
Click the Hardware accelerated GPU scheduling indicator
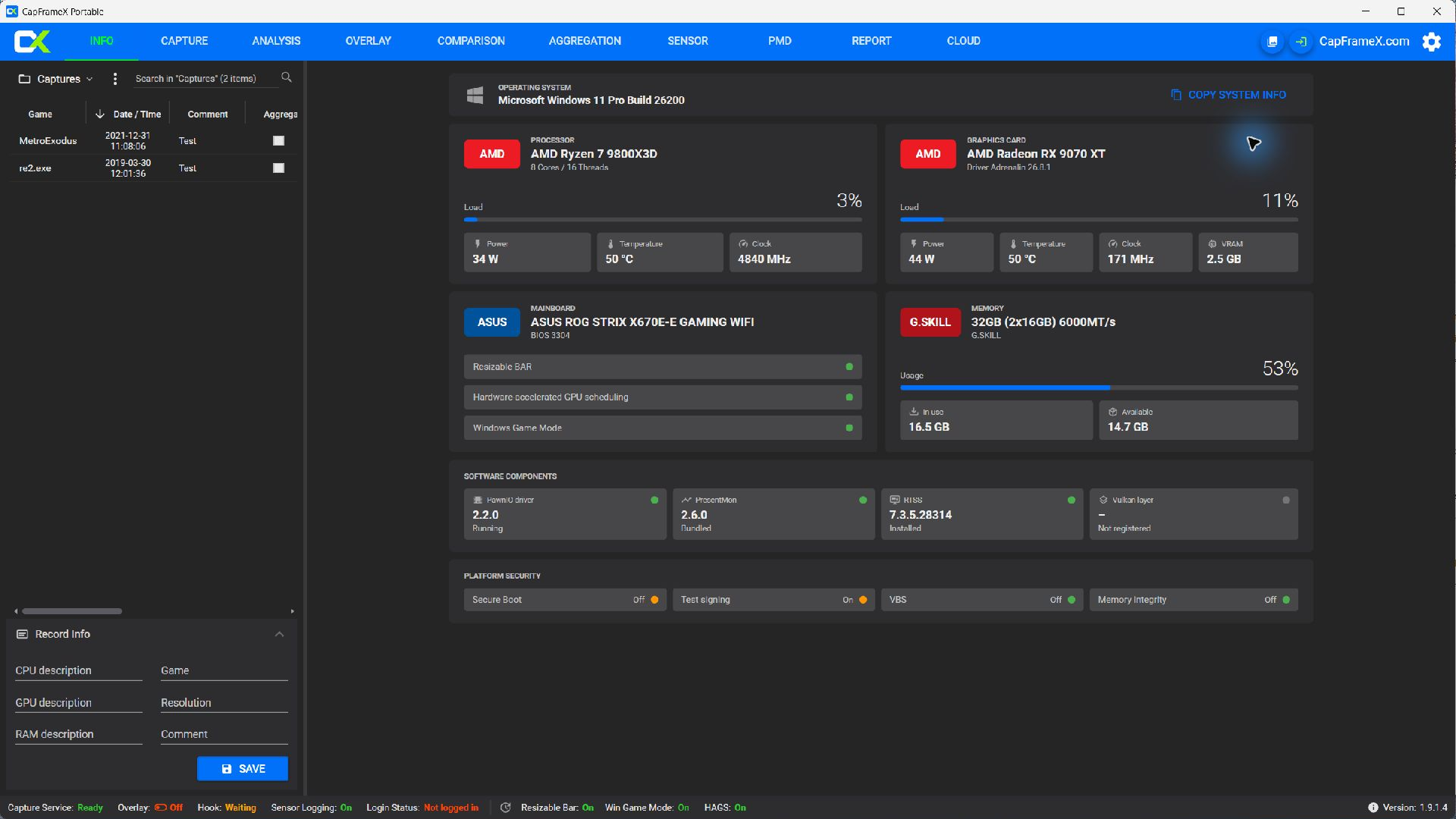tap(849, 397)
